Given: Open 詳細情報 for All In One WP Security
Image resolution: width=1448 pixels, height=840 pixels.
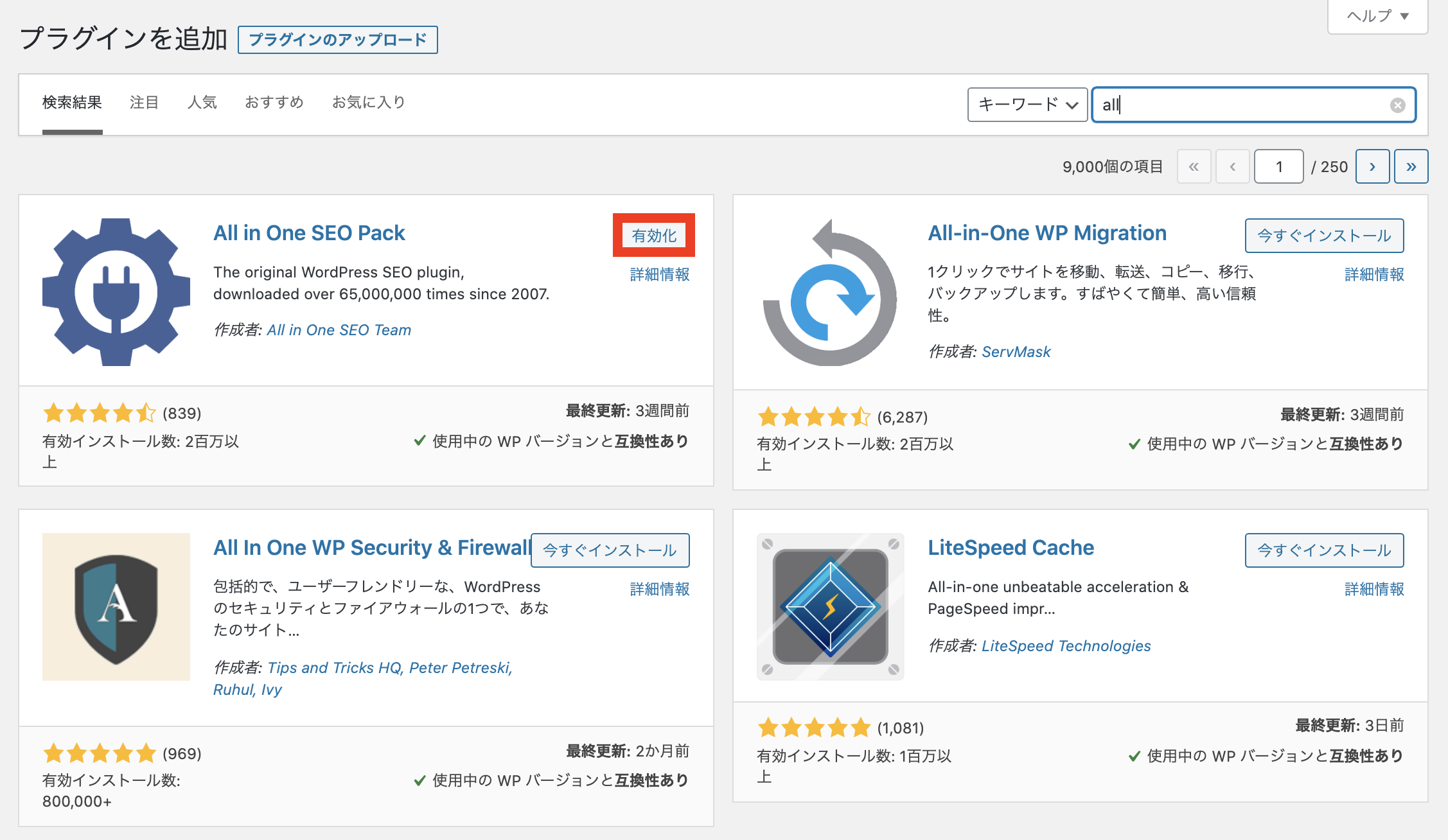Looking at the screenshot, I should [660, 589].
